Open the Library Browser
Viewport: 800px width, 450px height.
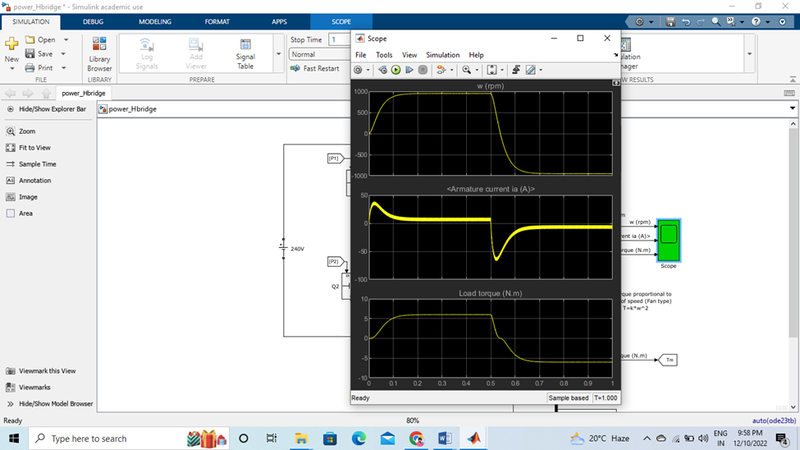[x=99, y=54]
